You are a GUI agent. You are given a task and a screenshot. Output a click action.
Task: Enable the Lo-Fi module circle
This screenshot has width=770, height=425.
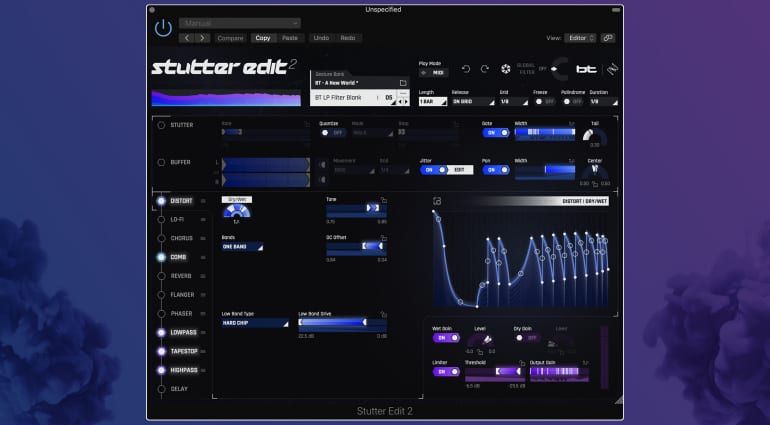[161, 220]
